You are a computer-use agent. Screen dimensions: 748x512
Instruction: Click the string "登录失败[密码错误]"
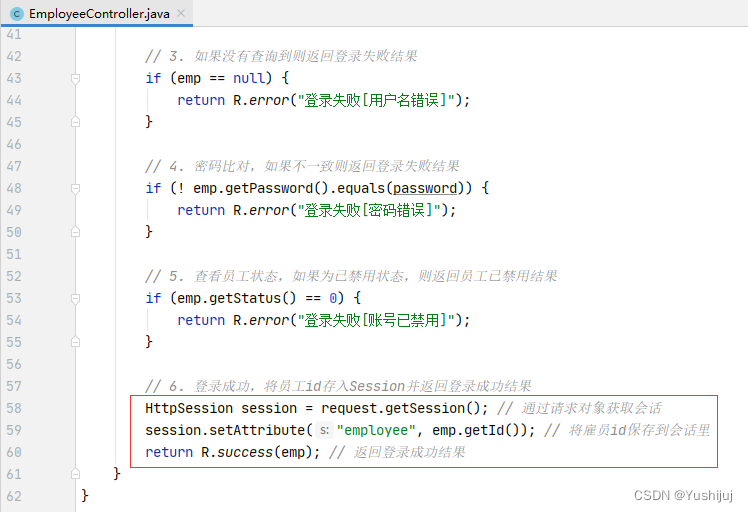coord(369,210)
